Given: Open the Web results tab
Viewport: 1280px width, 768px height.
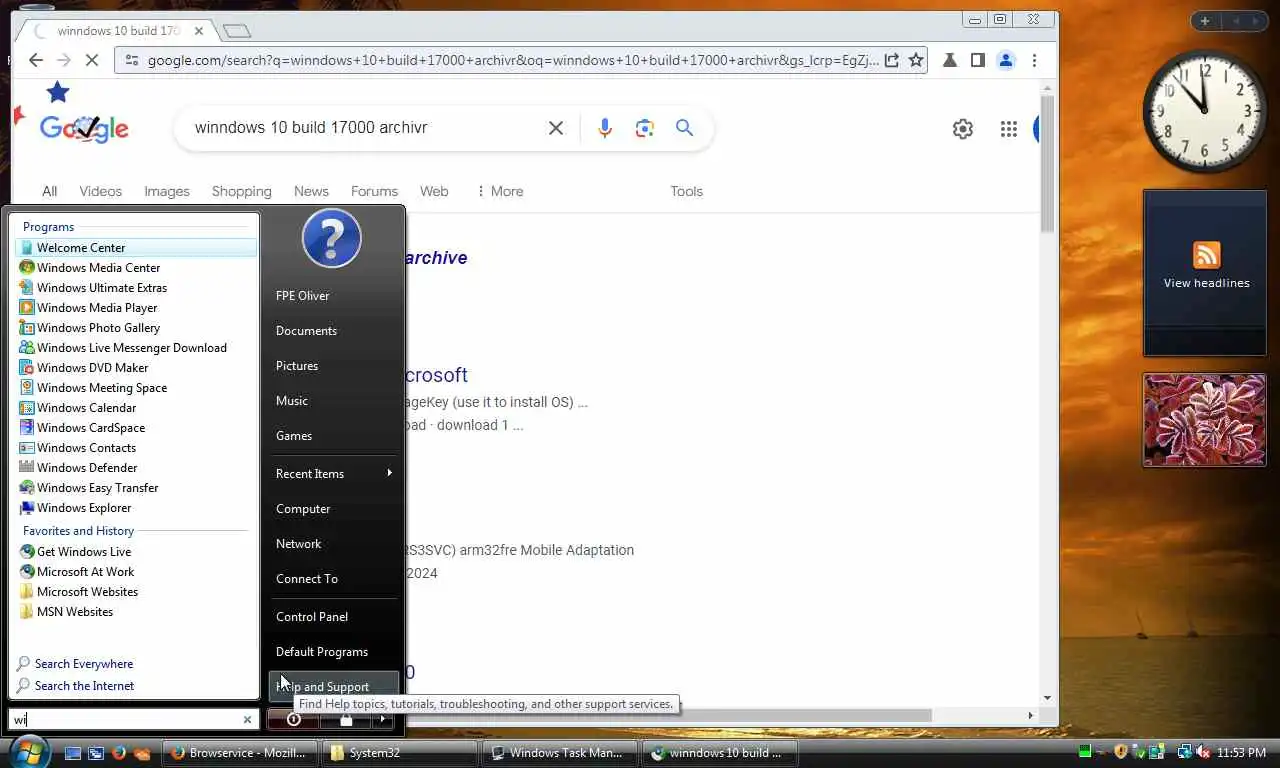Looking at the screenshot, I should coord(434,191).
